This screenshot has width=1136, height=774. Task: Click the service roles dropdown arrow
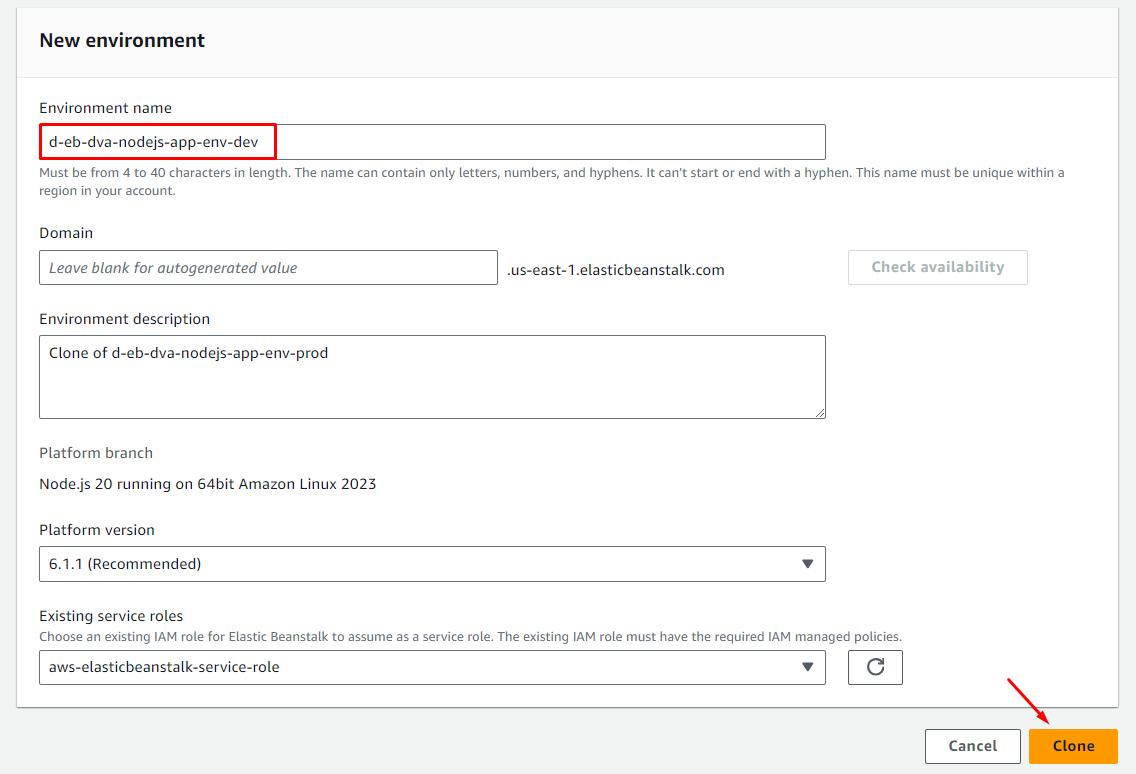(808, 667)
